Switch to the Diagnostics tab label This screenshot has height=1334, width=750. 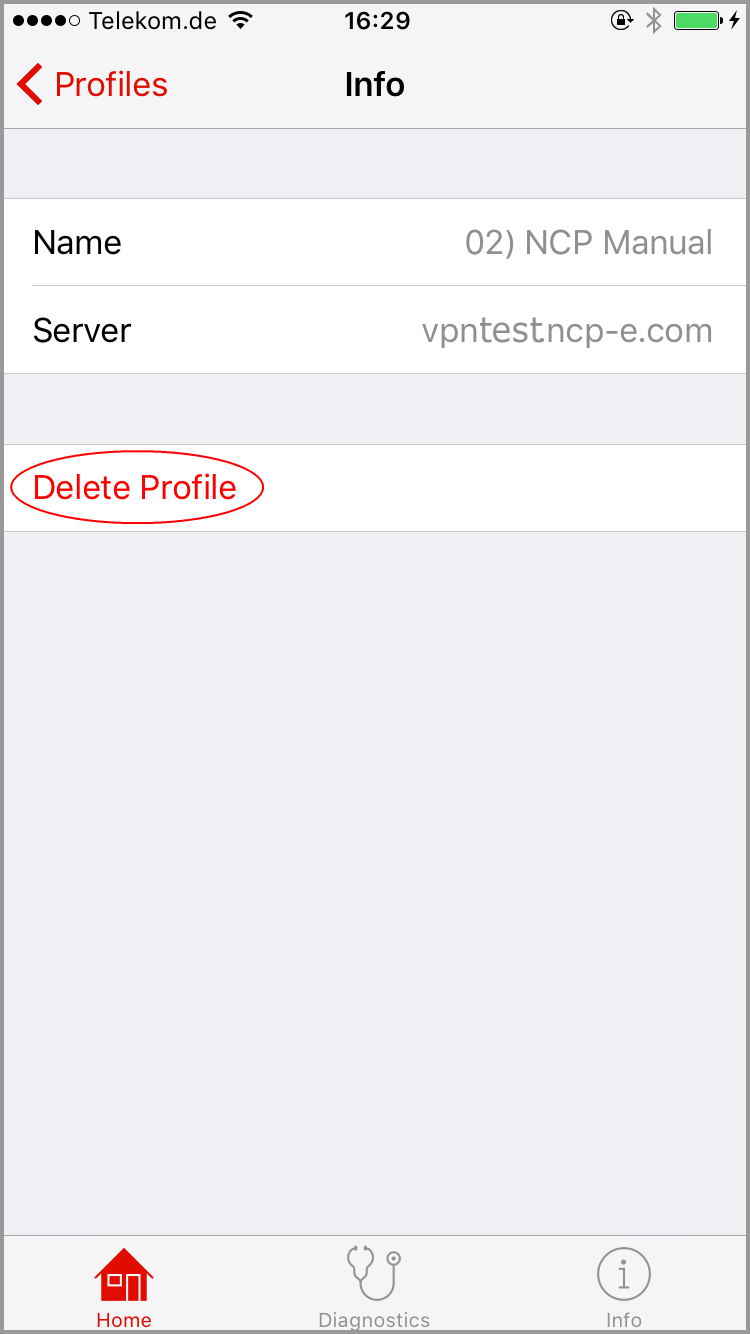[x=374, y=1320]
